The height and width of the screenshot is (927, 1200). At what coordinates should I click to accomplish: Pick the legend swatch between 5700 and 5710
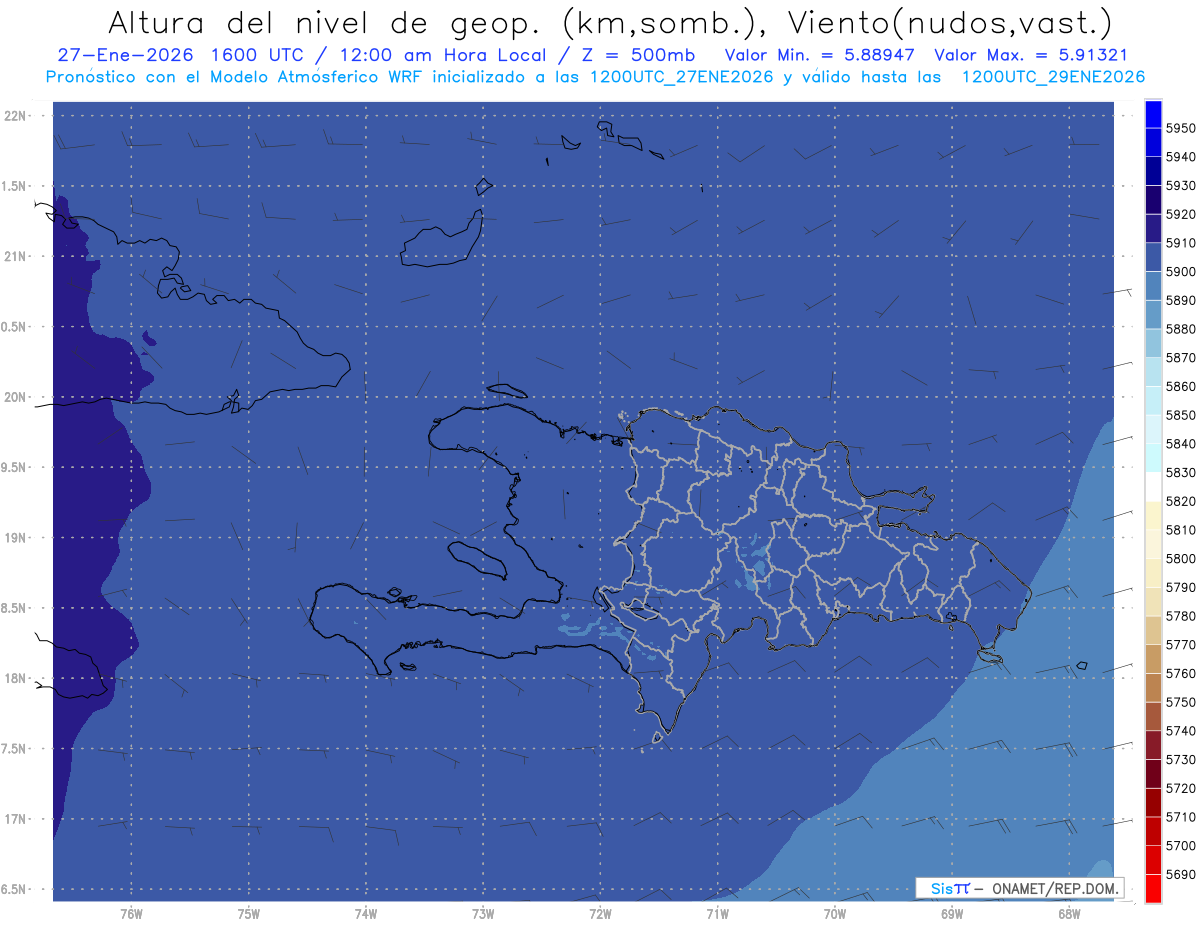pos(1153,831)
